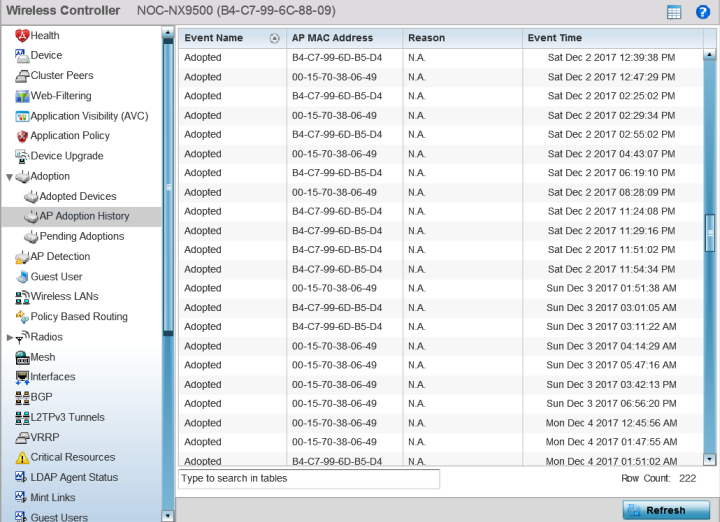
Task: Go to Wireless LANs section
Action: pos(64,297)
